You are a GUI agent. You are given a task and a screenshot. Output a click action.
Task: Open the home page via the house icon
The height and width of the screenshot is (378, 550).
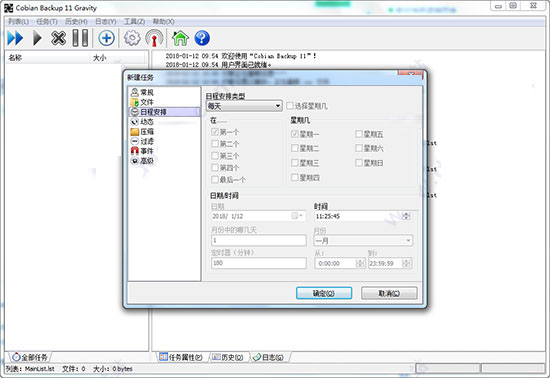pyautogui.click(x=180, y=38)
